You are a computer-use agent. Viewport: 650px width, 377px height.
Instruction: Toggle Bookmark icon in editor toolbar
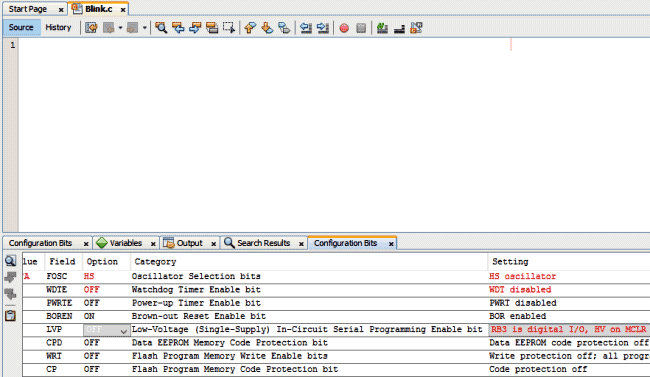pyautogui.click(x=284, y=28)
